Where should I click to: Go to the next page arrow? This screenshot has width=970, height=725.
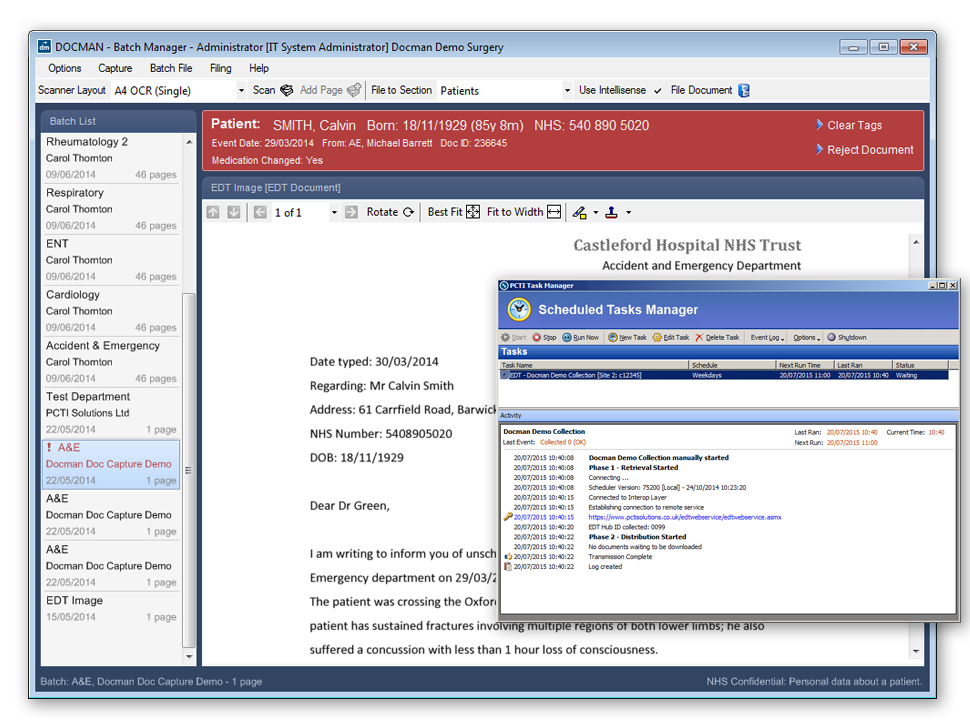pyautogui.click(x=351, y=212)
